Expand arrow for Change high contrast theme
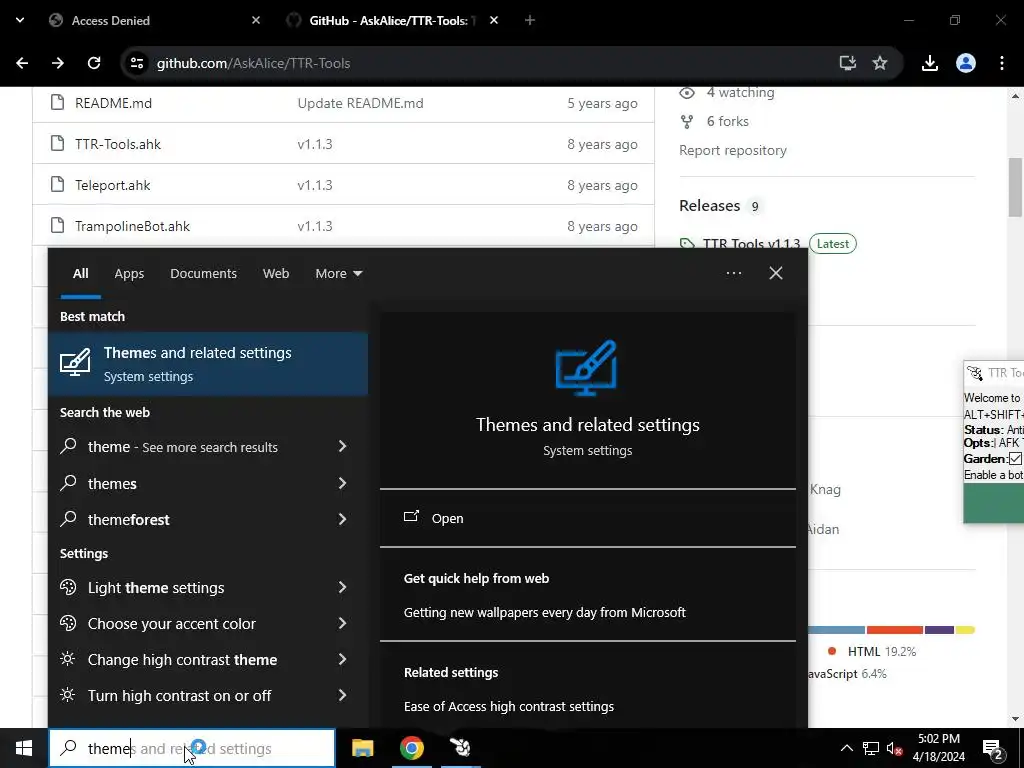1024x768 pixels. click(x=342, y=659)
